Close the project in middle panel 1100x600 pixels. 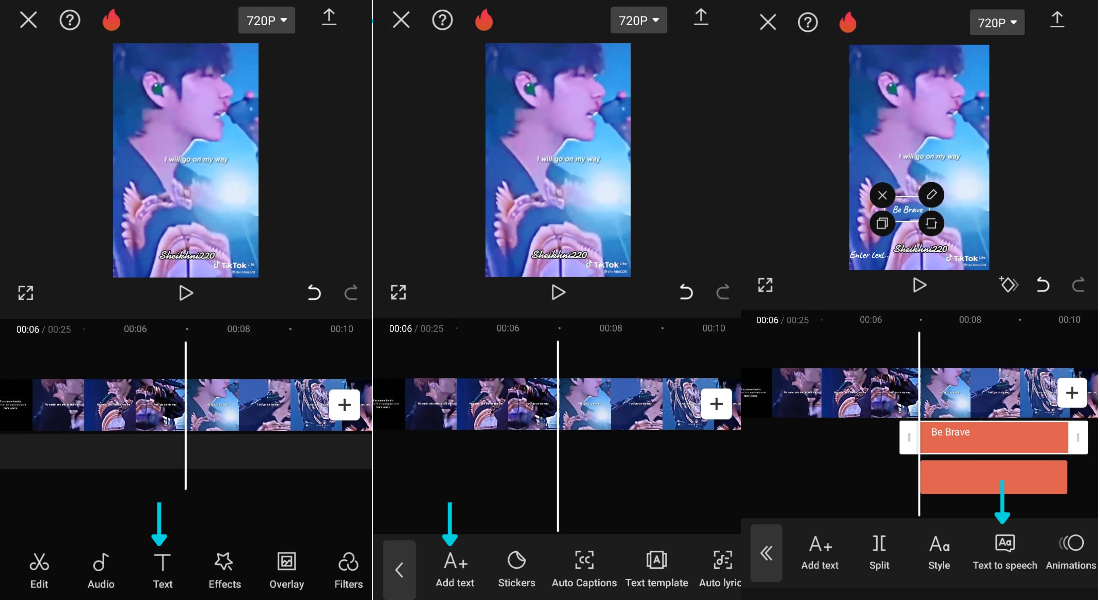[401, 20]
